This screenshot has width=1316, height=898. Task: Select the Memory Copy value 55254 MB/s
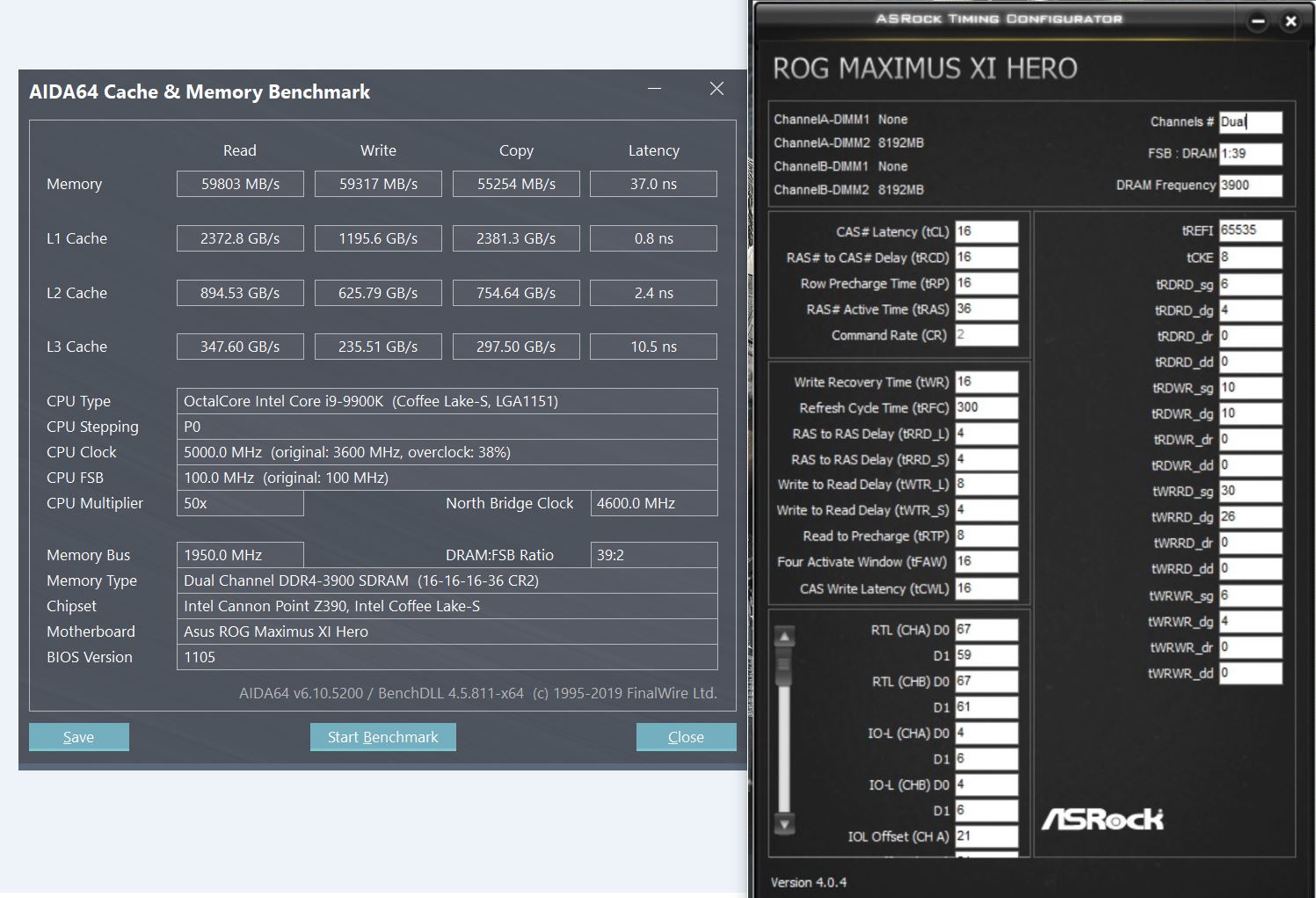pyautogui.click(x=516, y=184)
